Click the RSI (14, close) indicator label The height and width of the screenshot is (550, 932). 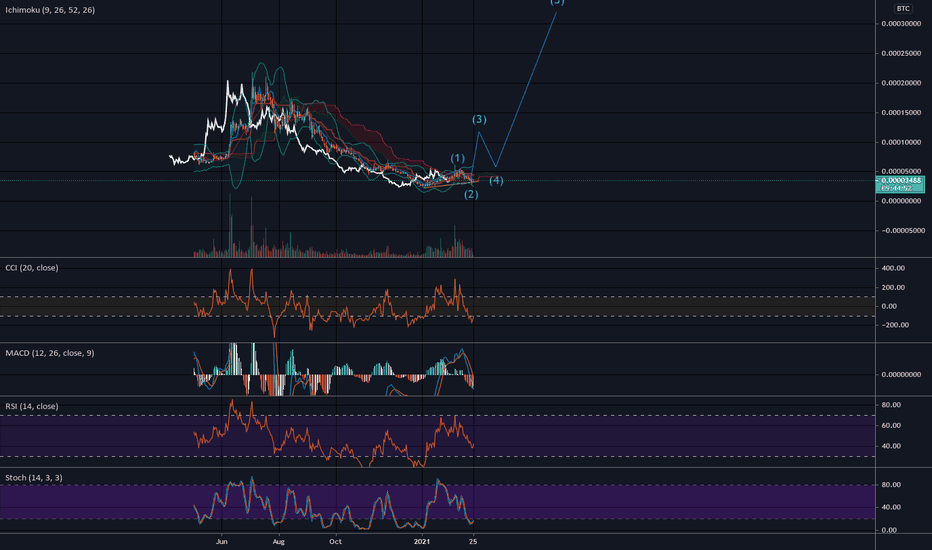[32, 407]
